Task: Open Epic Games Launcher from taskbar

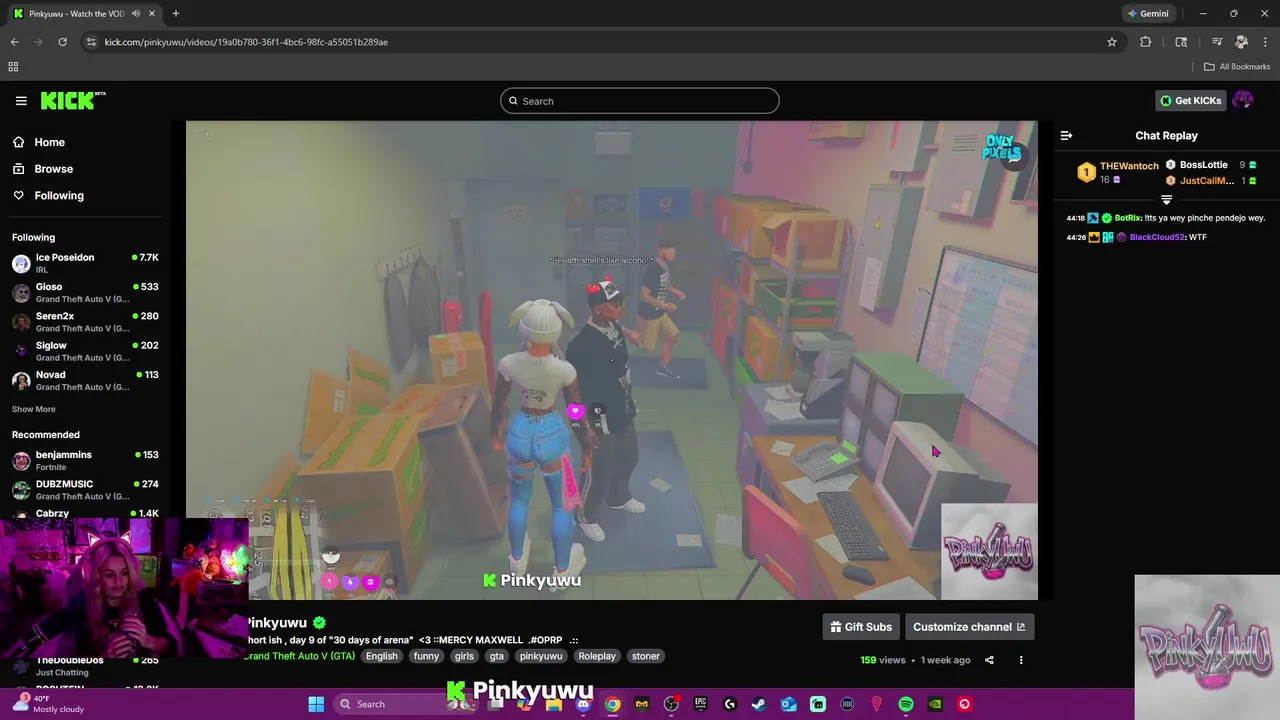Action: point(700,704)
